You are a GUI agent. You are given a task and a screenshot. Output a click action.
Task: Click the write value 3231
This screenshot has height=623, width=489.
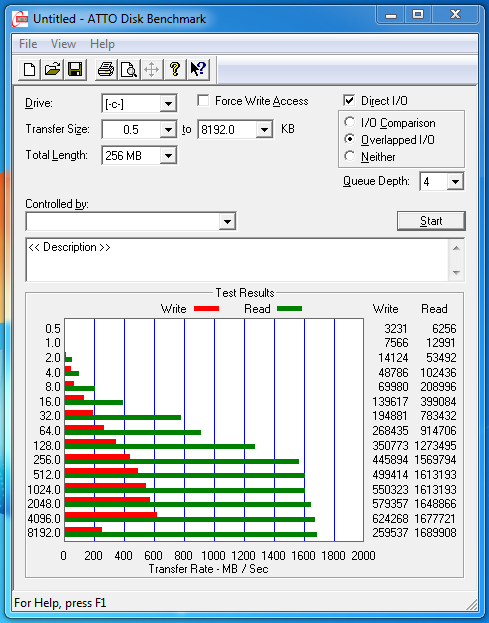[396, 329]
